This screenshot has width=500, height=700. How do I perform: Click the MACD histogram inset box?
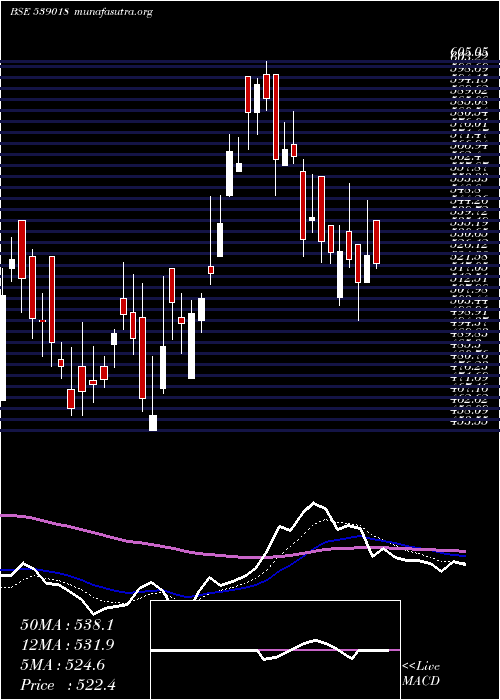(275, 650)
